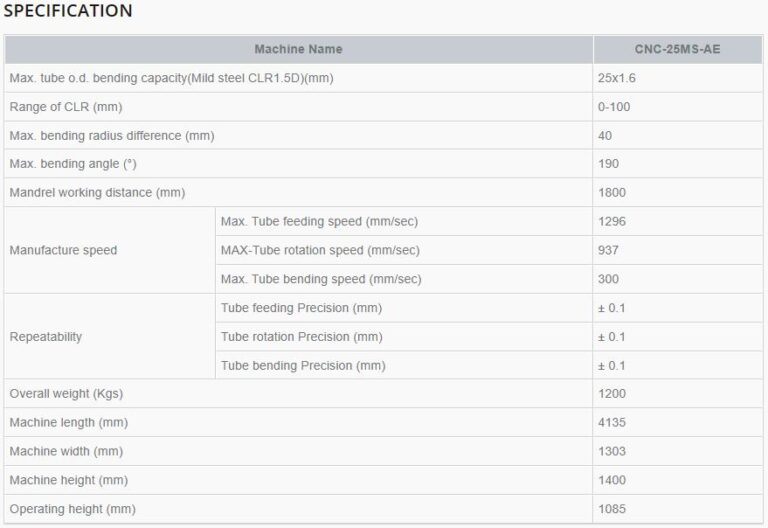Click the SPECIFICATION heading

[x=68, y=12]
